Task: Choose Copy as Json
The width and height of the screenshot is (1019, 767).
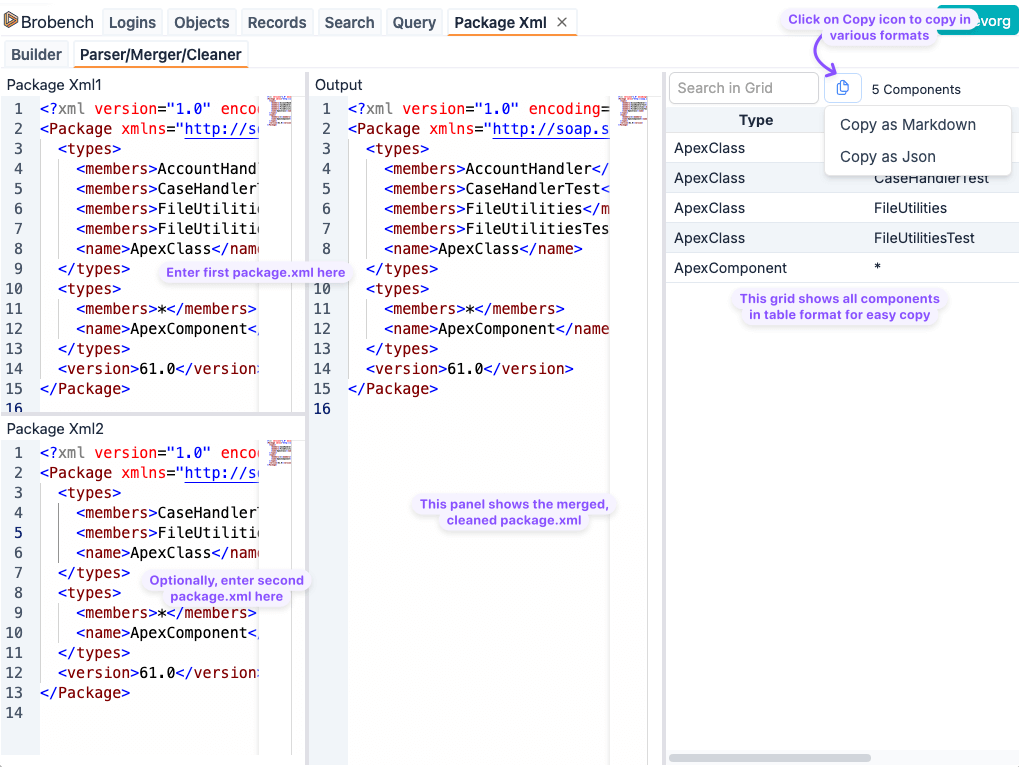Action: click(x=888, y=157)
